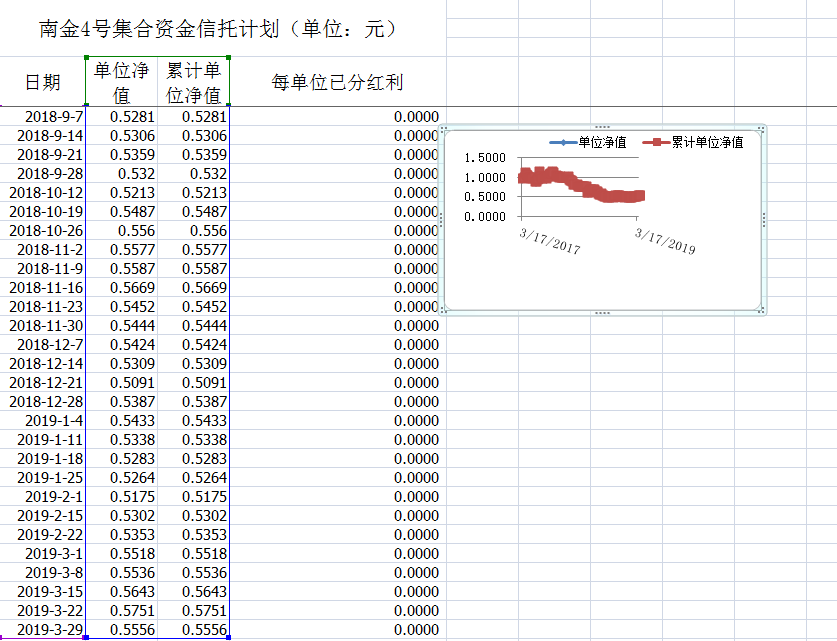Click the chart's bottom-right corner resize handle

[761, 310]
